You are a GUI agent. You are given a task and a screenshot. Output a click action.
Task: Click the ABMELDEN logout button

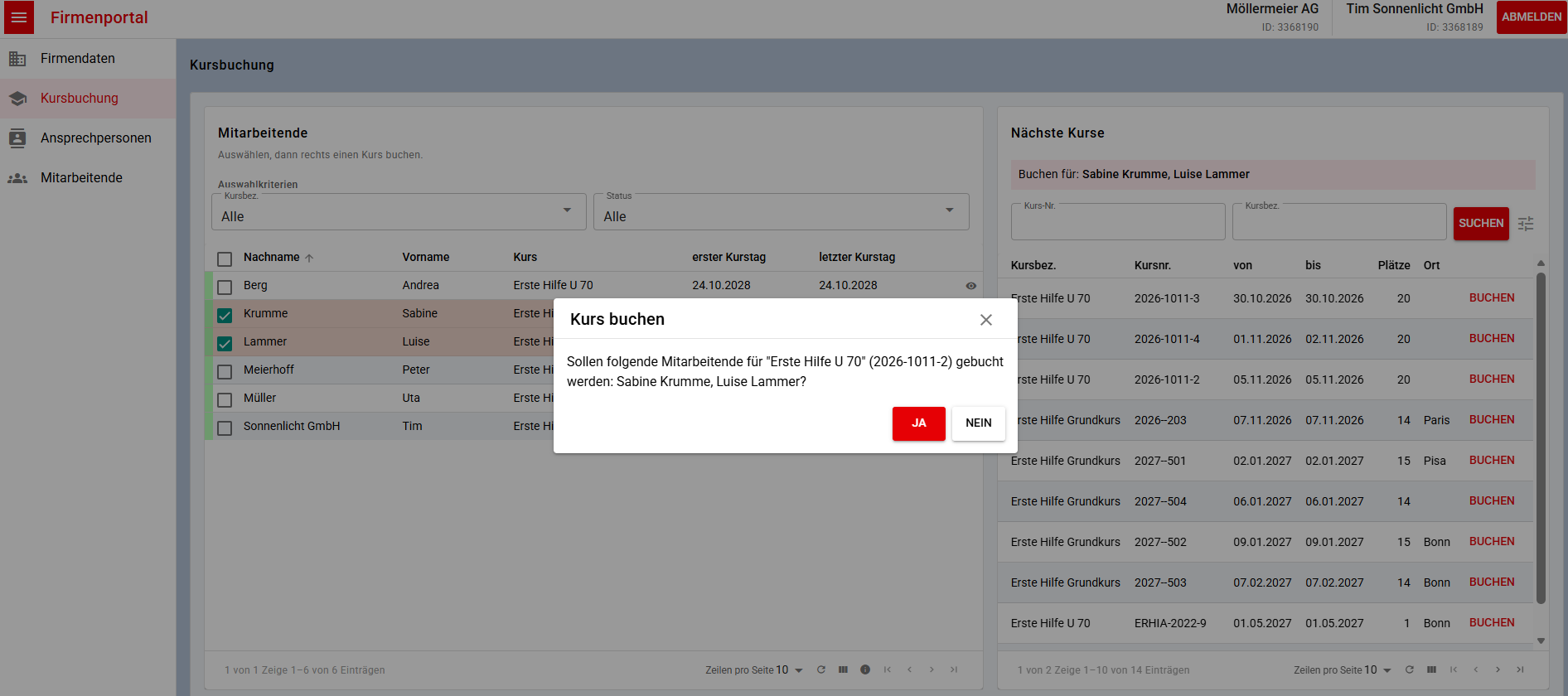coord(1532,17)
